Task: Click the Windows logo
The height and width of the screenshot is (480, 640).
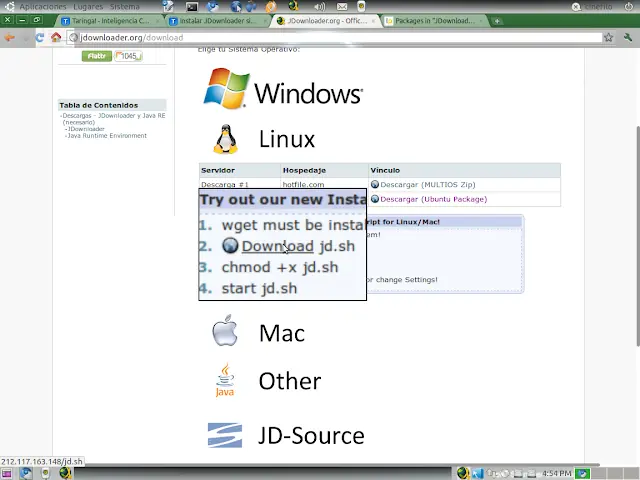Action: click(227, 88)
